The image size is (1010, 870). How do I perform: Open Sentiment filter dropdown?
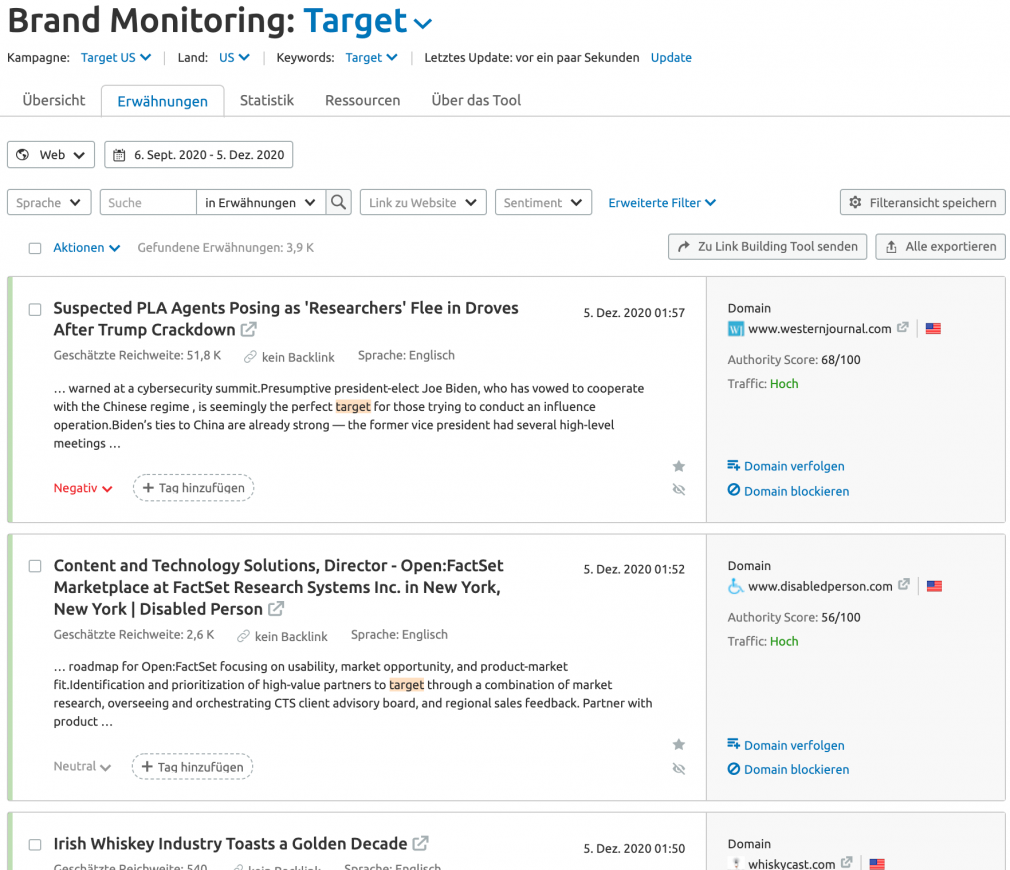pyautogui.click(x=543, y=202)
